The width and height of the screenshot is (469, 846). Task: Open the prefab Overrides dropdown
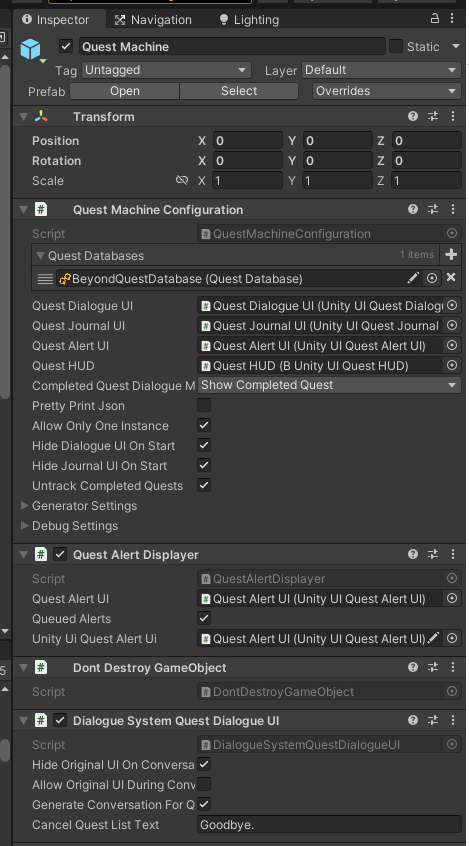(386, 91)
